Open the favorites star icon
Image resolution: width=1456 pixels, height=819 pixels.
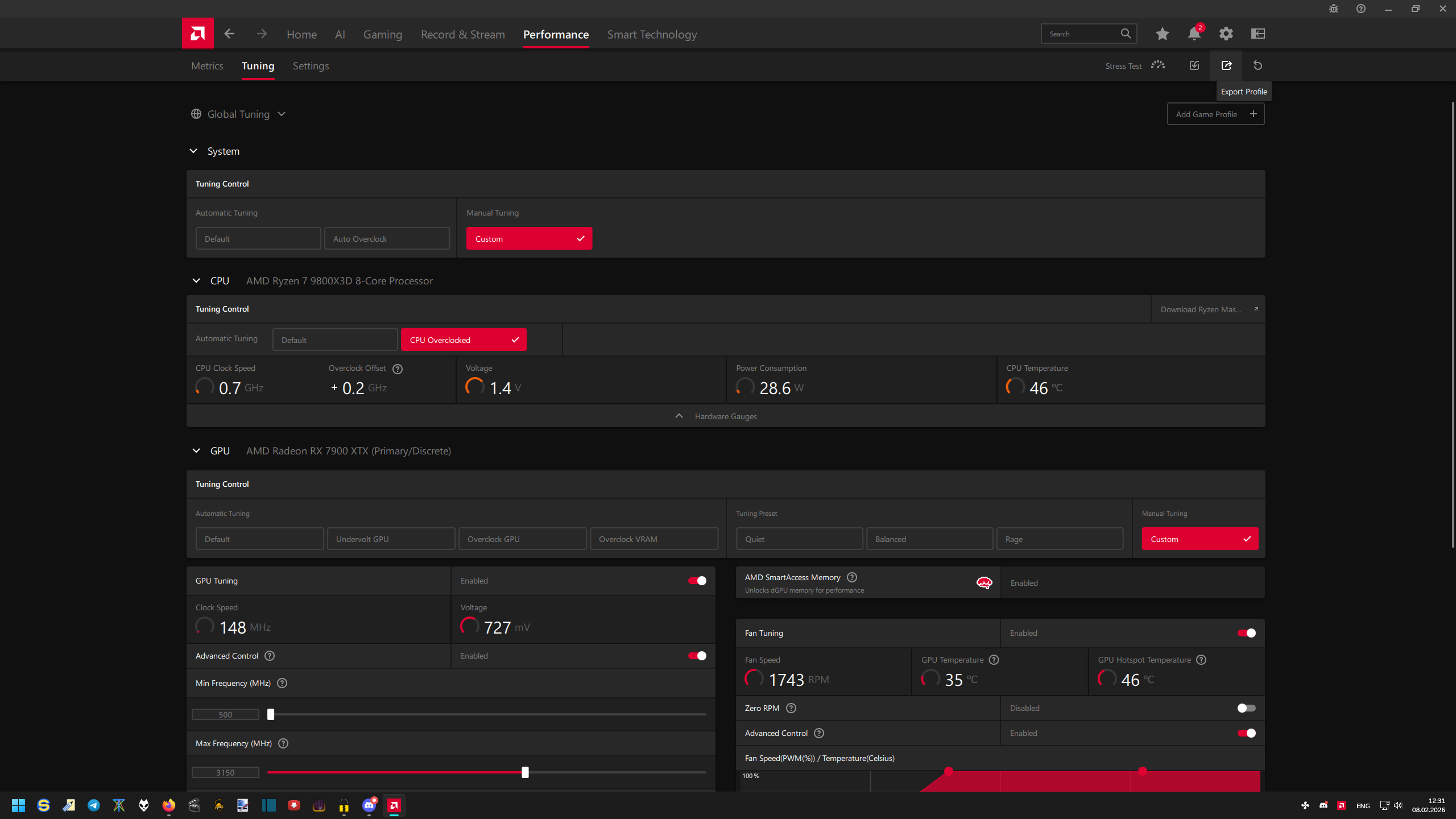(1162, 34)
